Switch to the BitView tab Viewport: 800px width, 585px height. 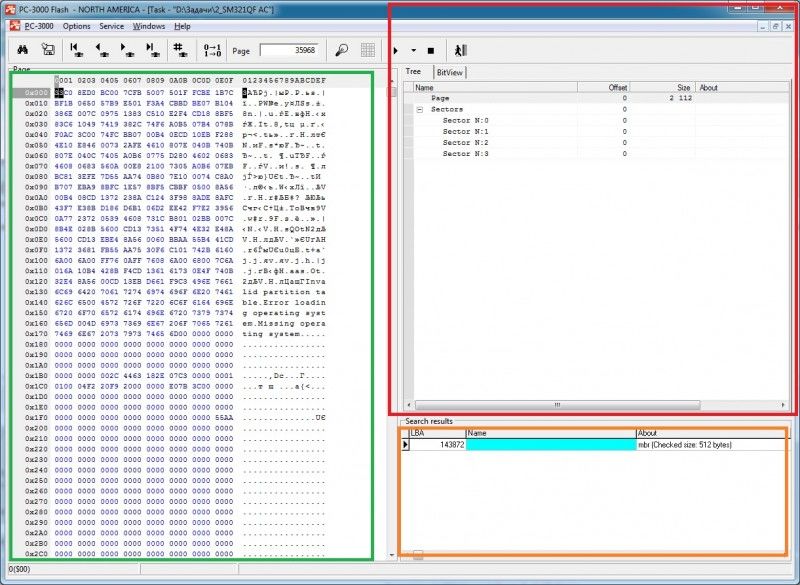(x=449, y=72)
